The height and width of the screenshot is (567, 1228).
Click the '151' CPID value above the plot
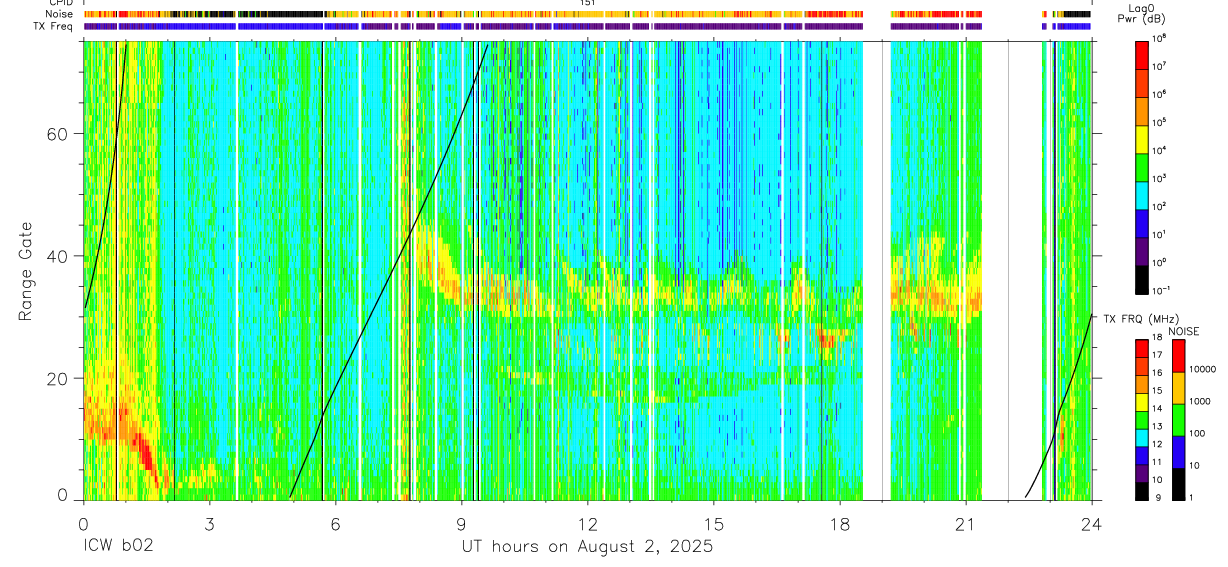pos(588,3)
